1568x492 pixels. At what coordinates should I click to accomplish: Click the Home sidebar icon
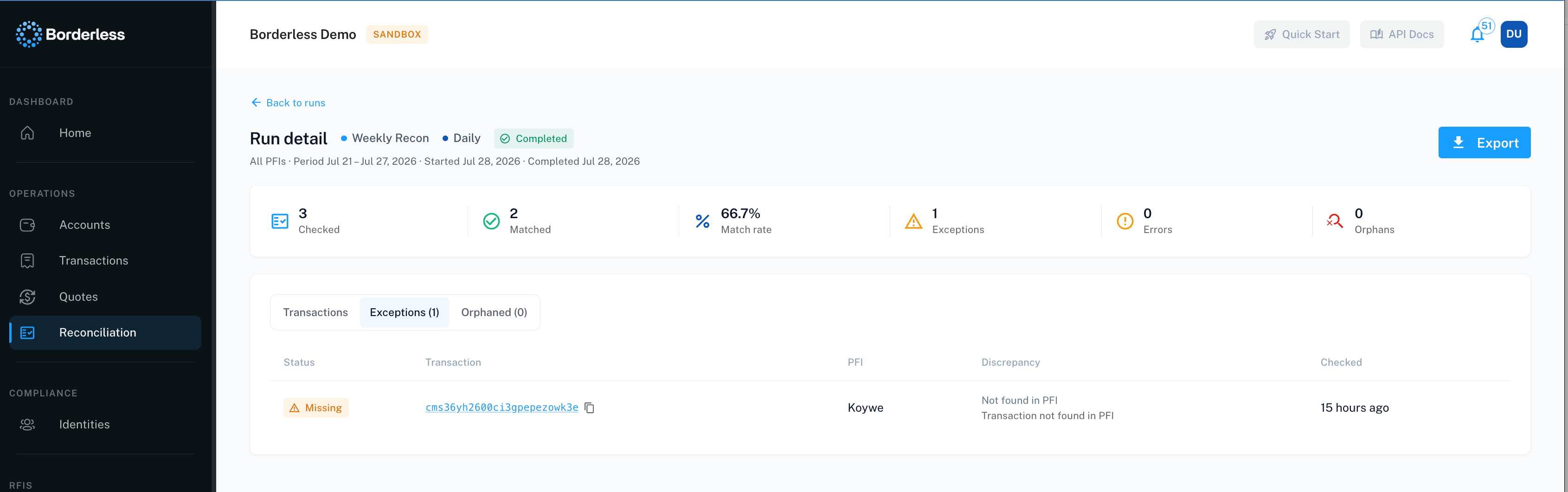[27, 133]
